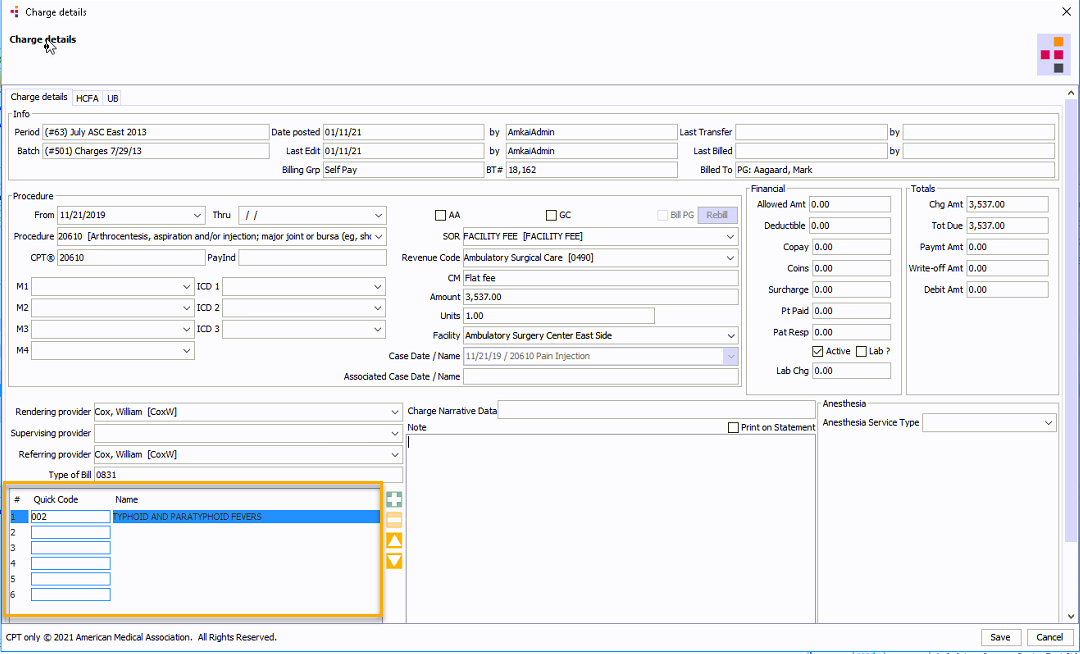Check the Lab ? checkbox

pos(861,351)
